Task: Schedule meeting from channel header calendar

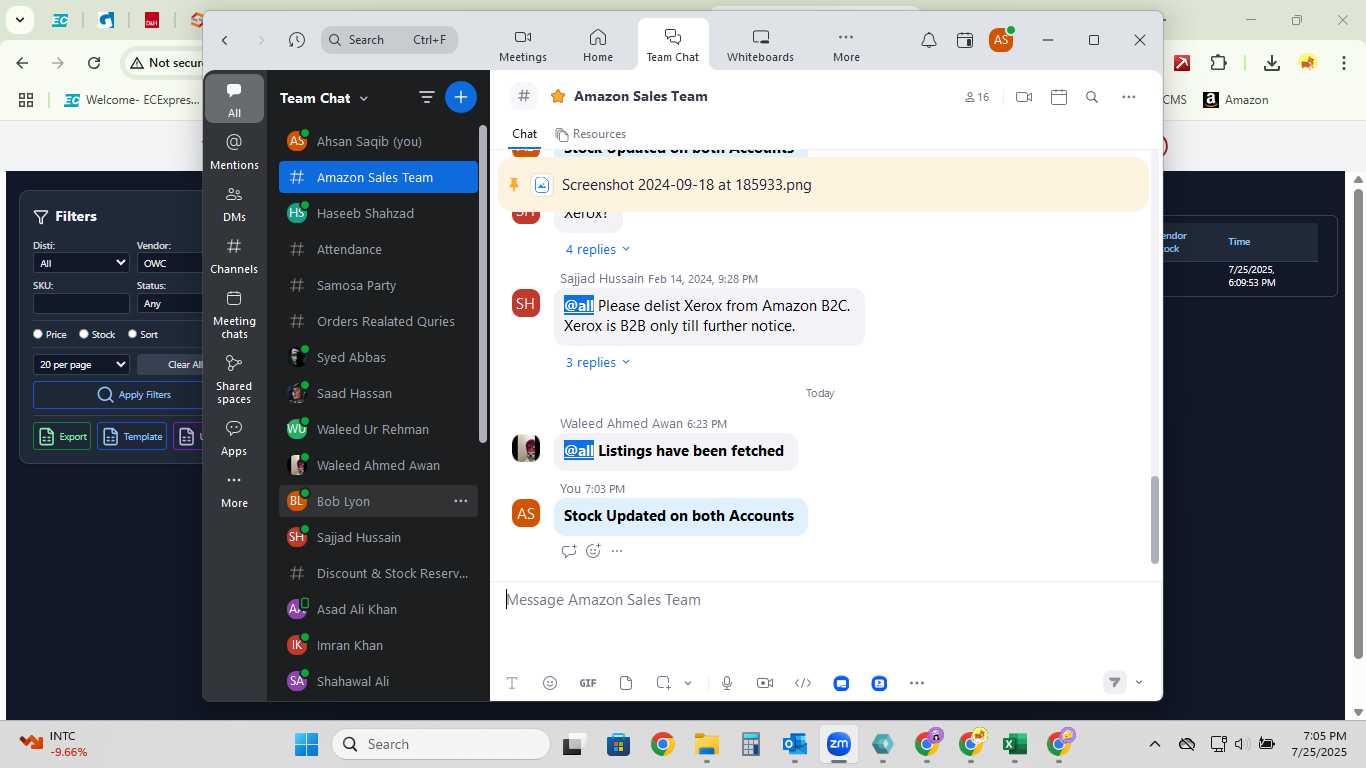Action: tap(1059, 97)
